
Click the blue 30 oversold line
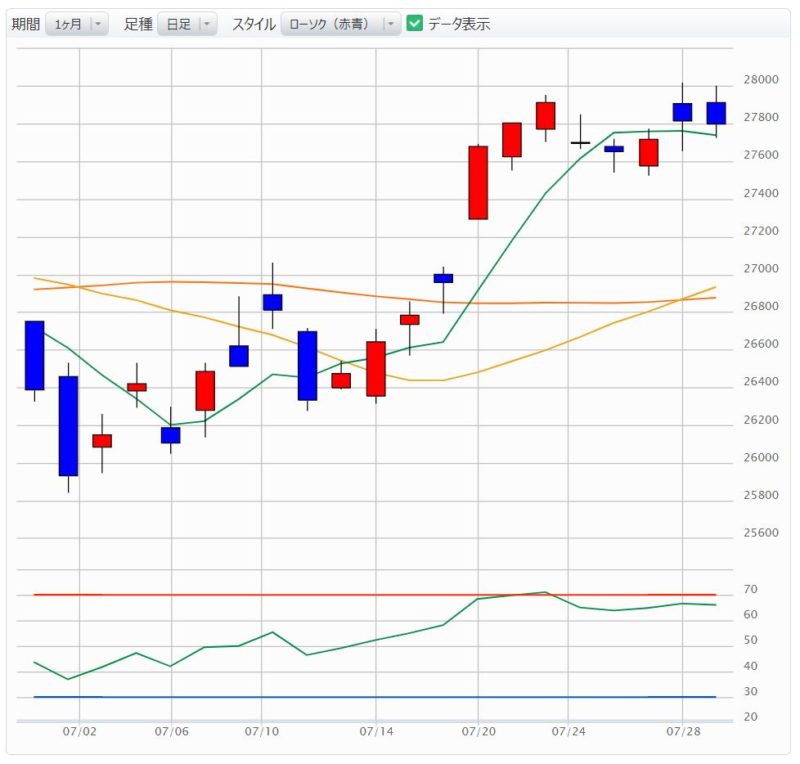[x=375, y=697]
